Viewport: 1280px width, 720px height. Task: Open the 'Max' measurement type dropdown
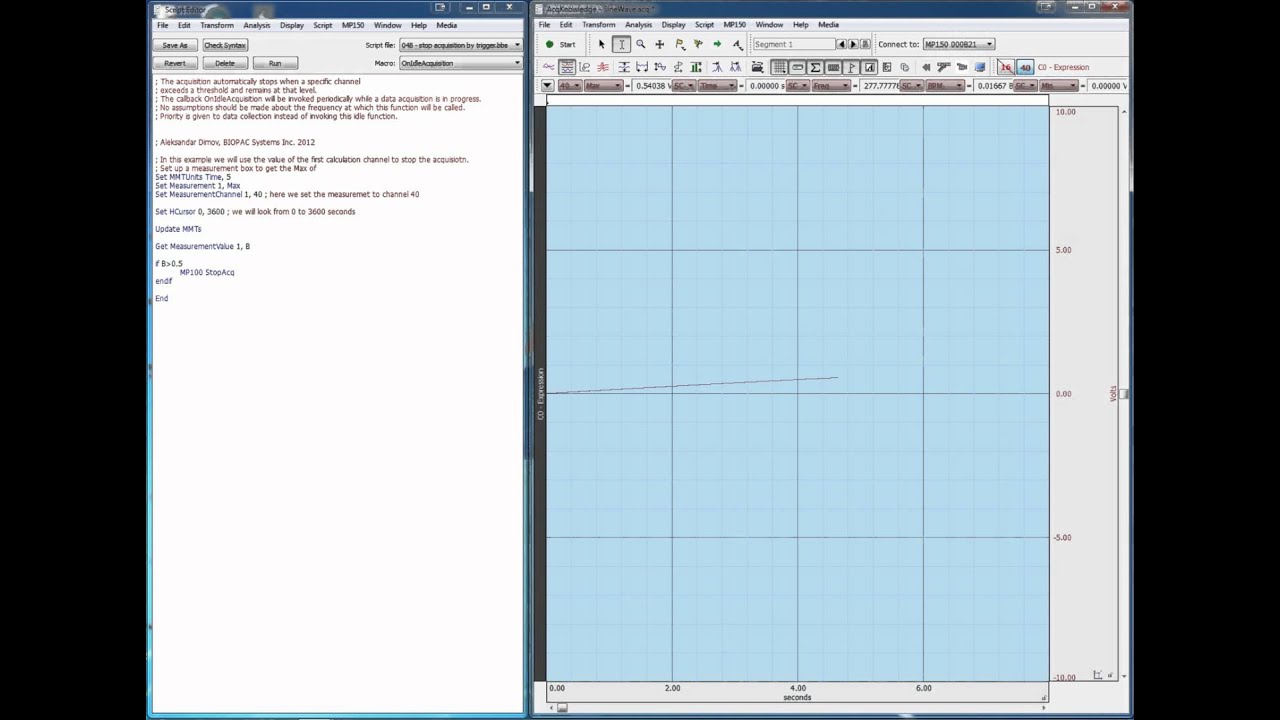tap(604, 86)
